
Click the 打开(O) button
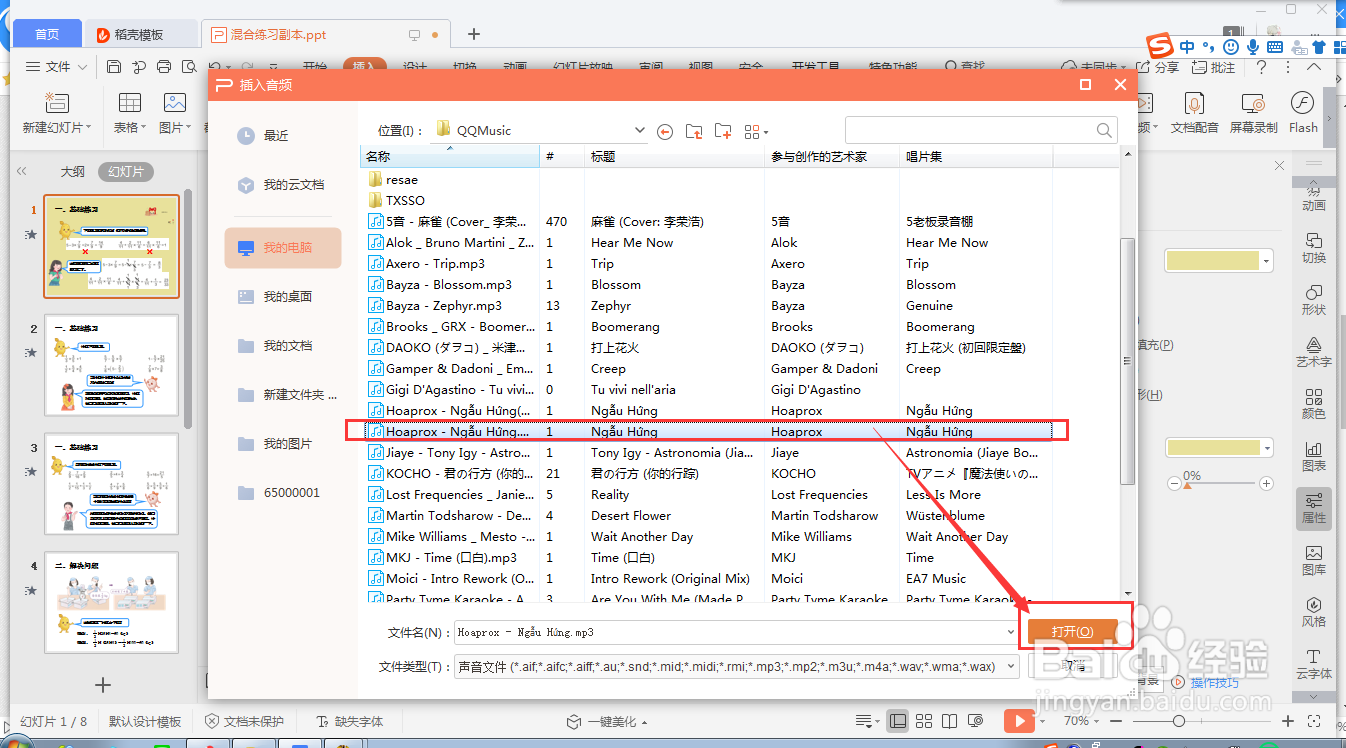(1072, 632)
